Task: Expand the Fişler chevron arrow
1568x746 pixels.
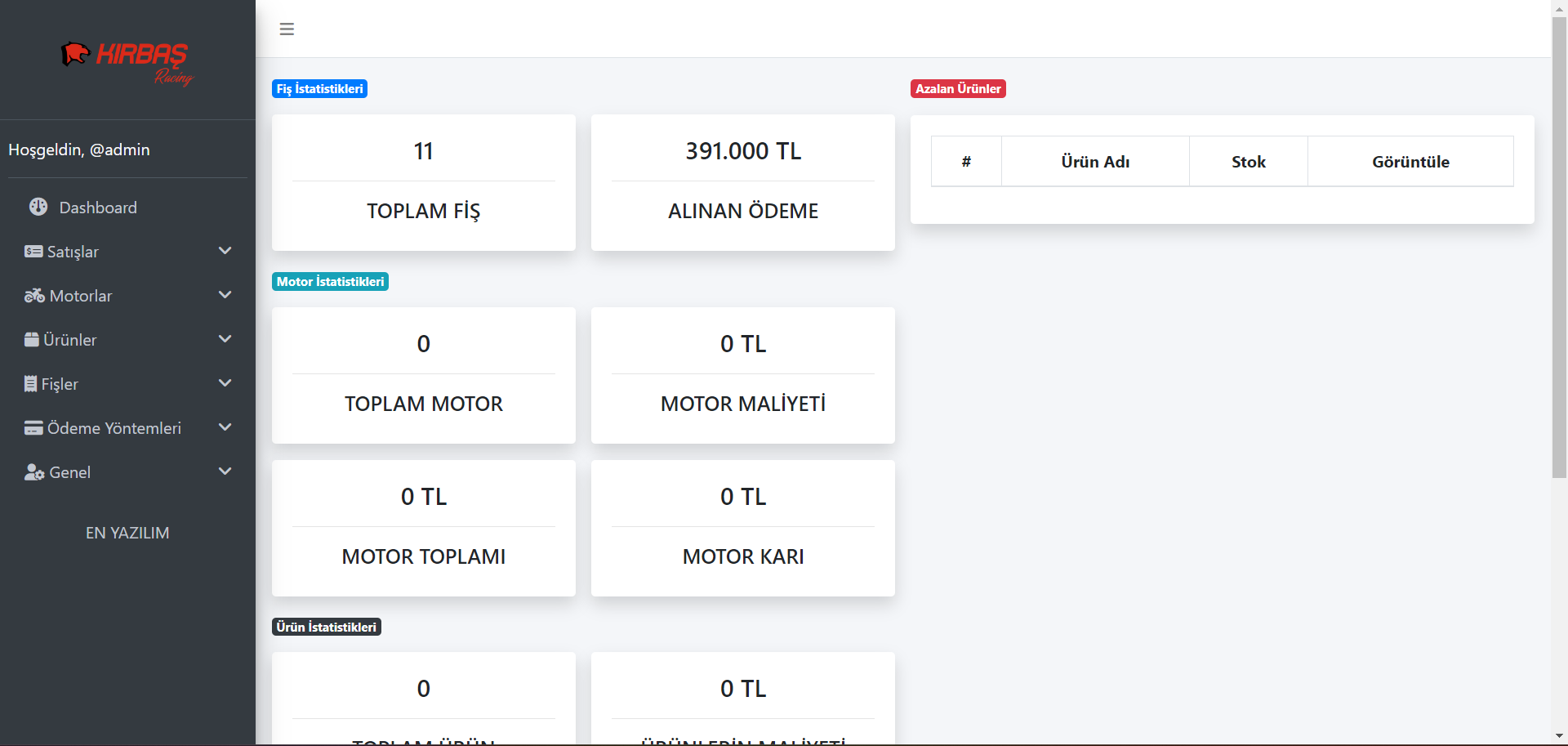Action: (x=225, y=383)
